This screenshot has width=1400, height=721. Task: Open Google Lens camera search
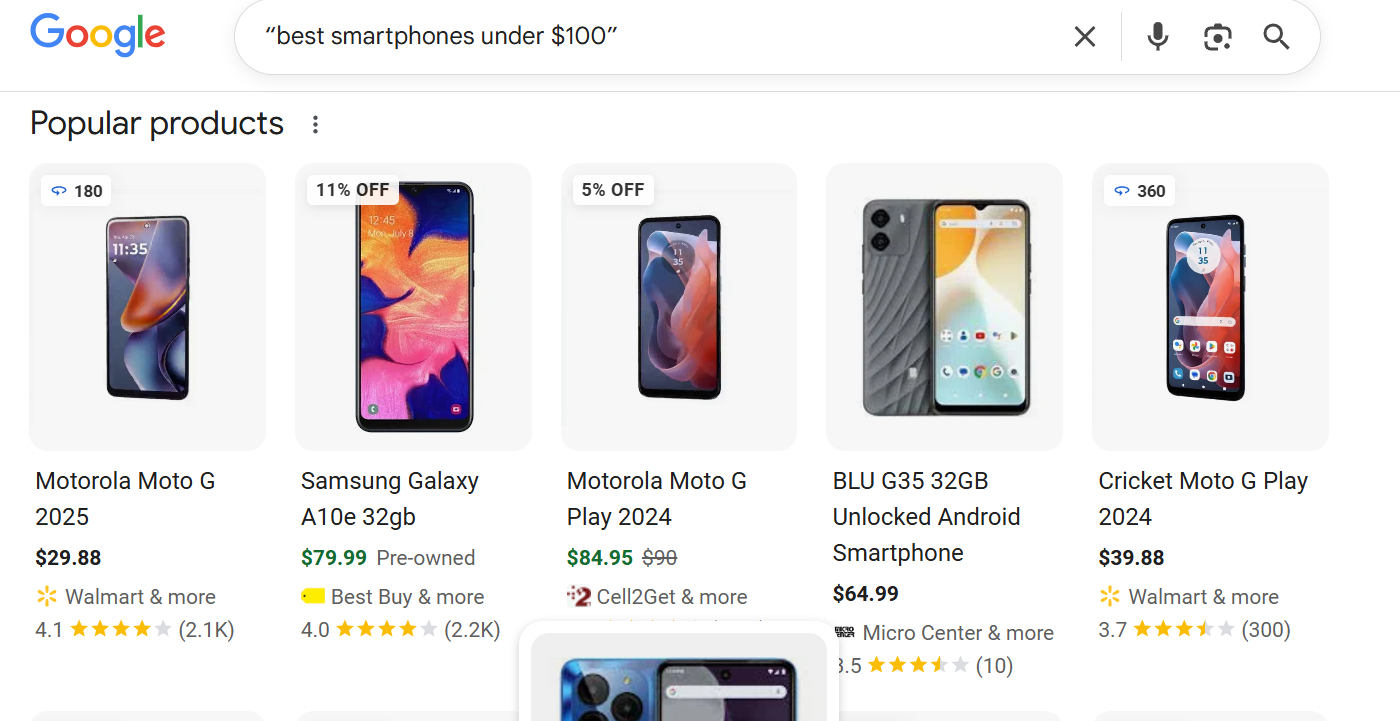[1217, 36]
